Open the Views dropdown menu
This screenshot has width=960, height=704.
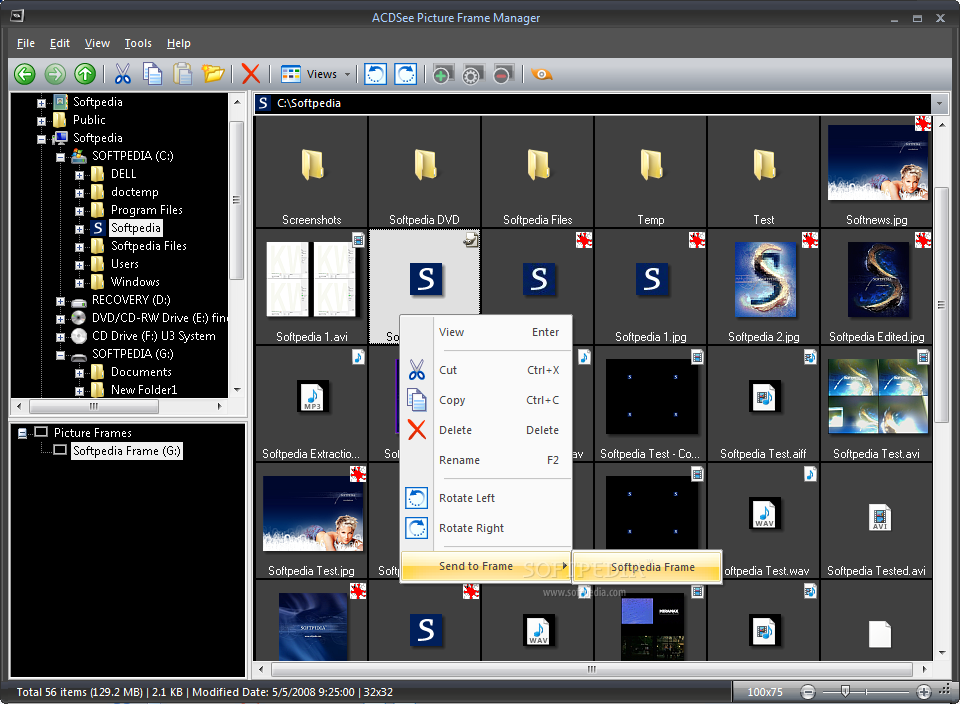coord(316,74)
